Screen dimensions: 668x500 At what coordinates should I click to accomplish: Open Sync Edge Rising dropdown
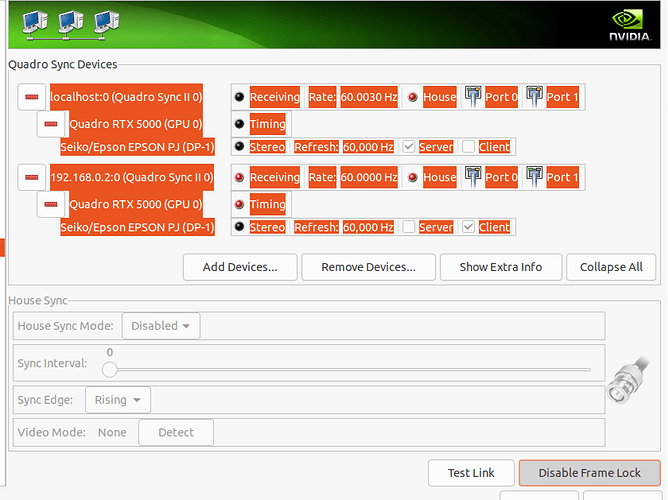point(118,400)
